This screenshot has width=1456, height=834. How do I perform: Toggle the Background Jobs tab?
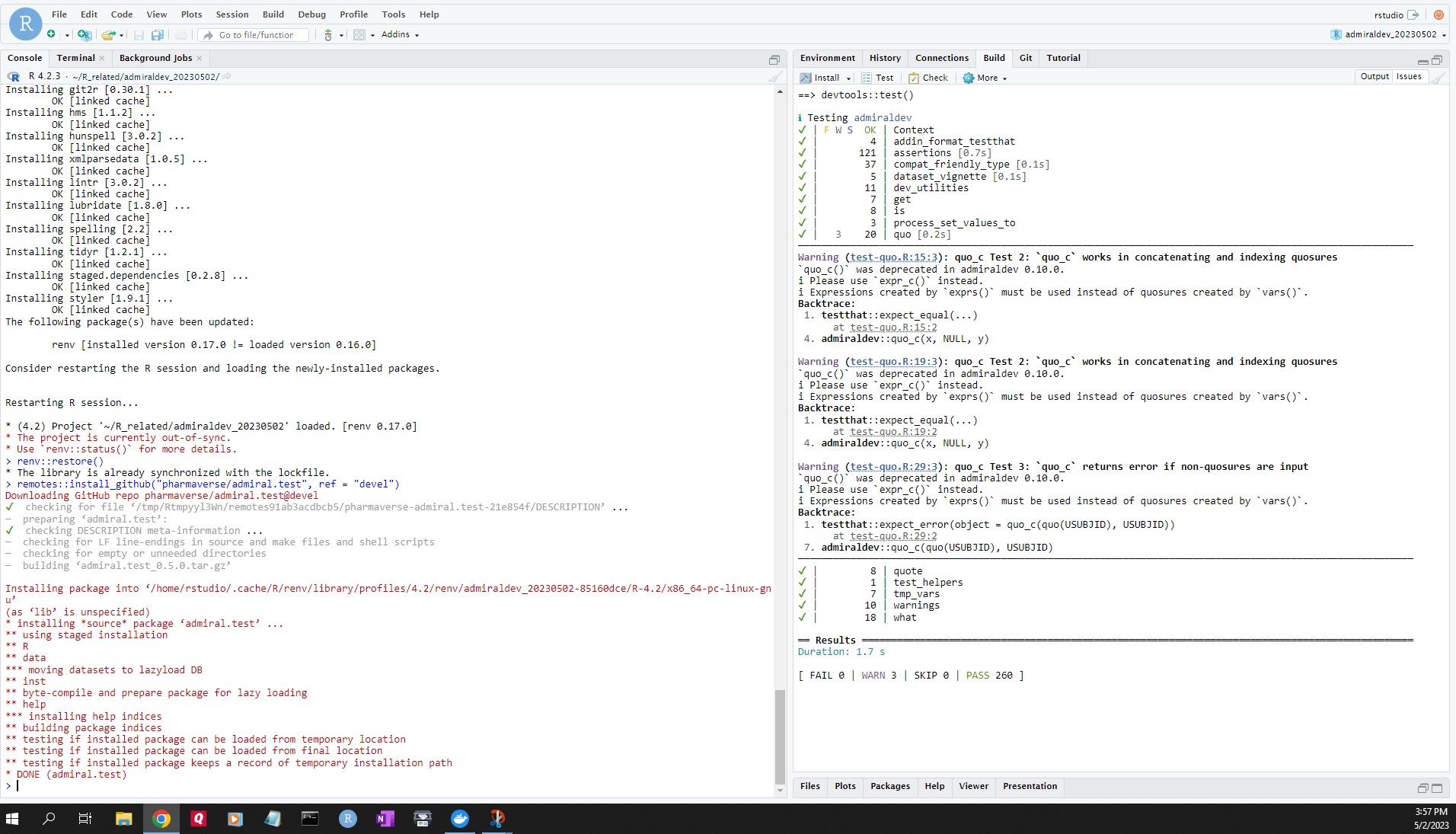point(155,58)
